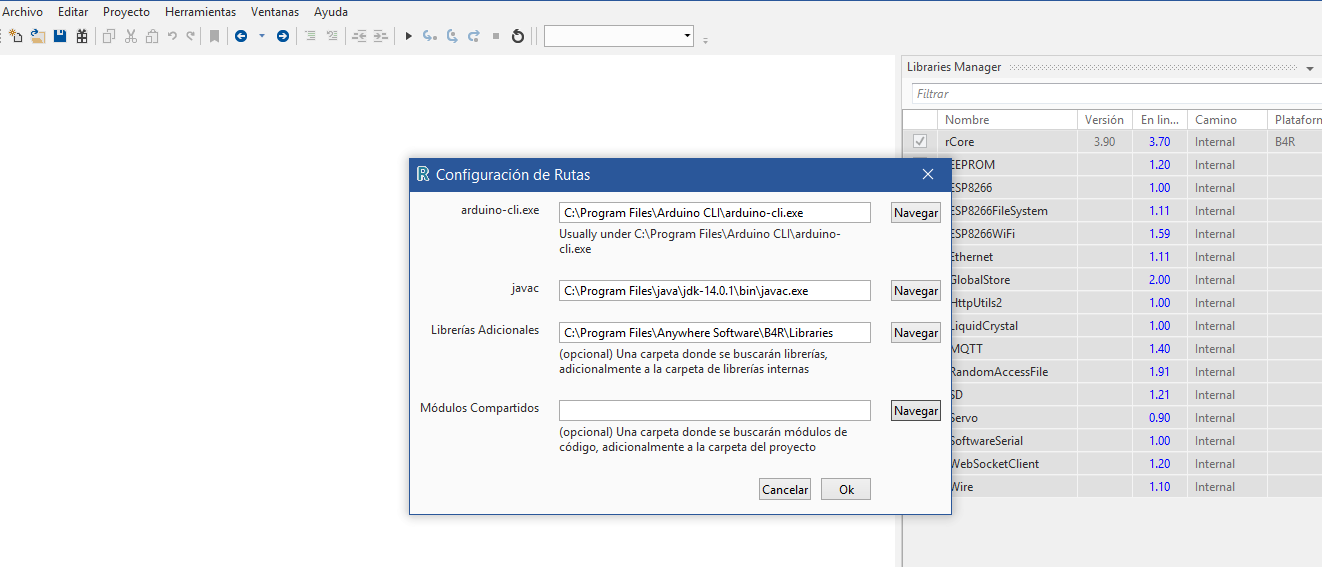
Task: Open the backward navigation history dropdown
Action: (x=262, y=36)
